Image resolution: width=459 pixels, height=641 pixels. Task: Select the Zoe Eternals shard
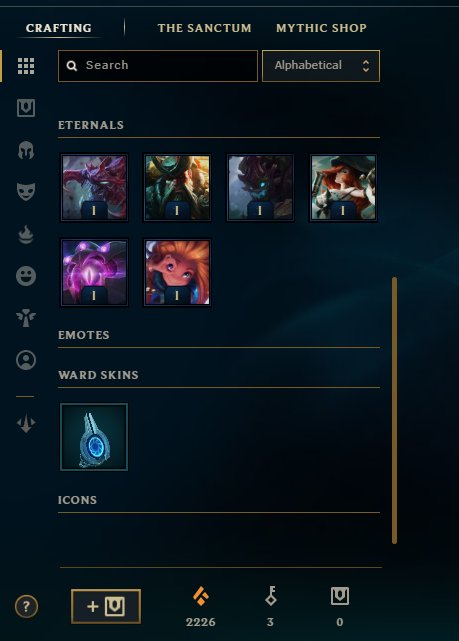coord(177,272)
